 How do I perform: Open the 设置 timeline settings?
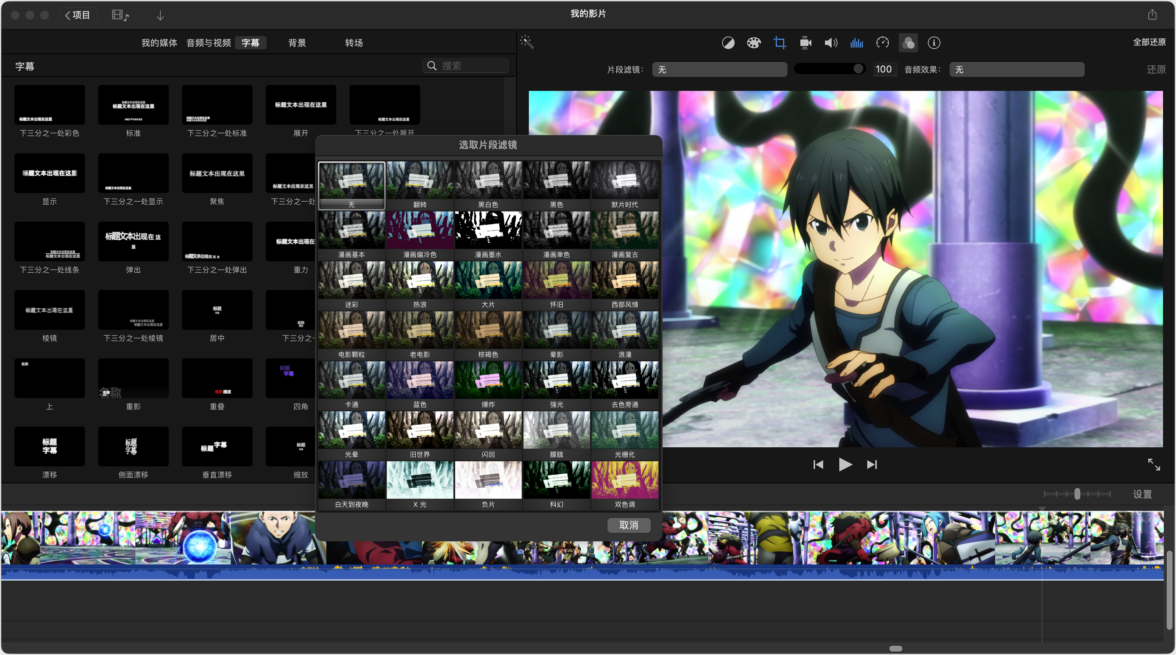pos(1142,494)
